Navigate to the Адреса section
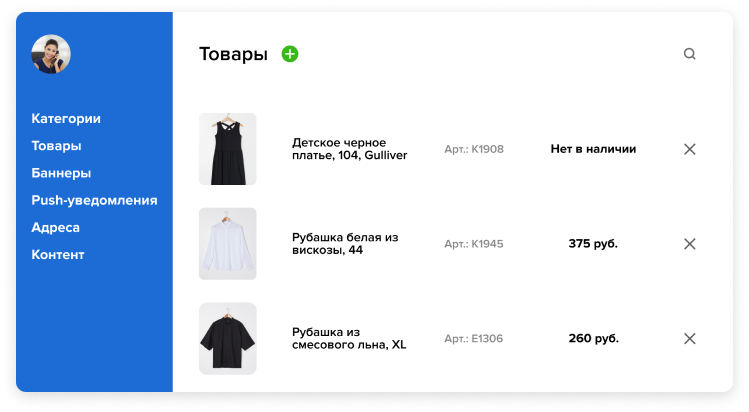Image resolution: width=749 pixels, height=412 pixels. tap(55, 227)
